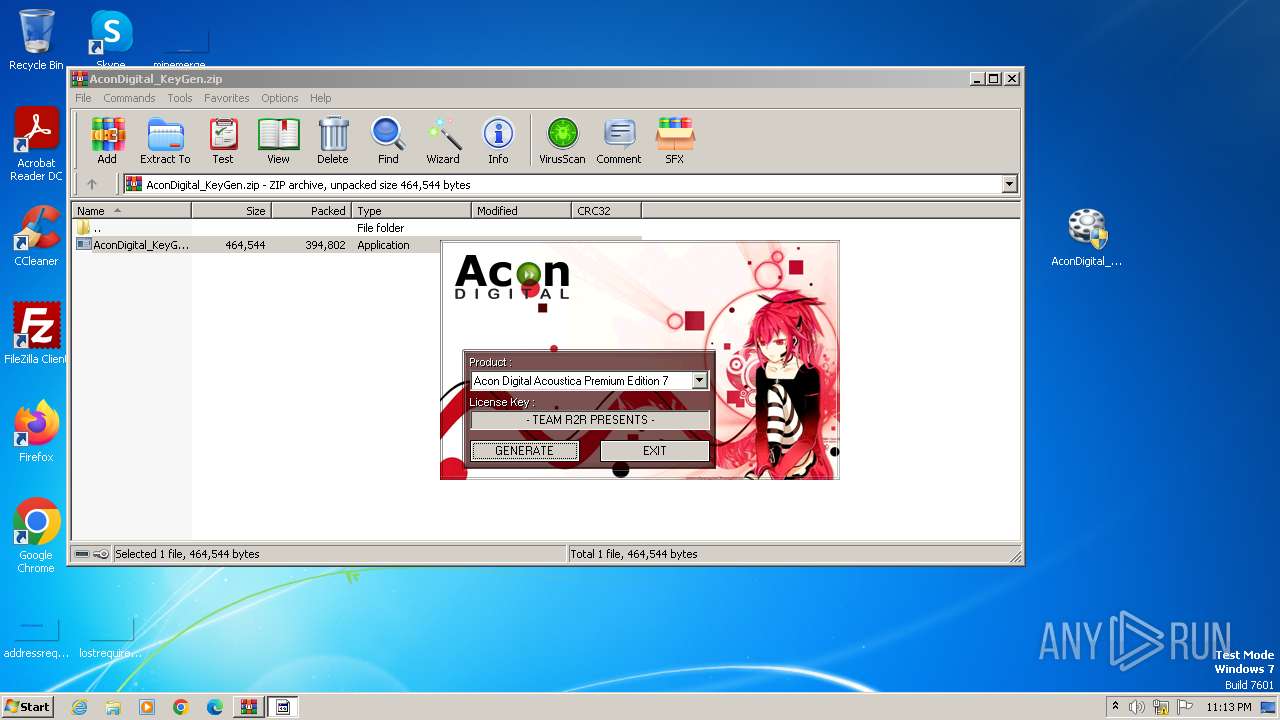
Task: Click the GENERATE button
Action: [524, 451]
